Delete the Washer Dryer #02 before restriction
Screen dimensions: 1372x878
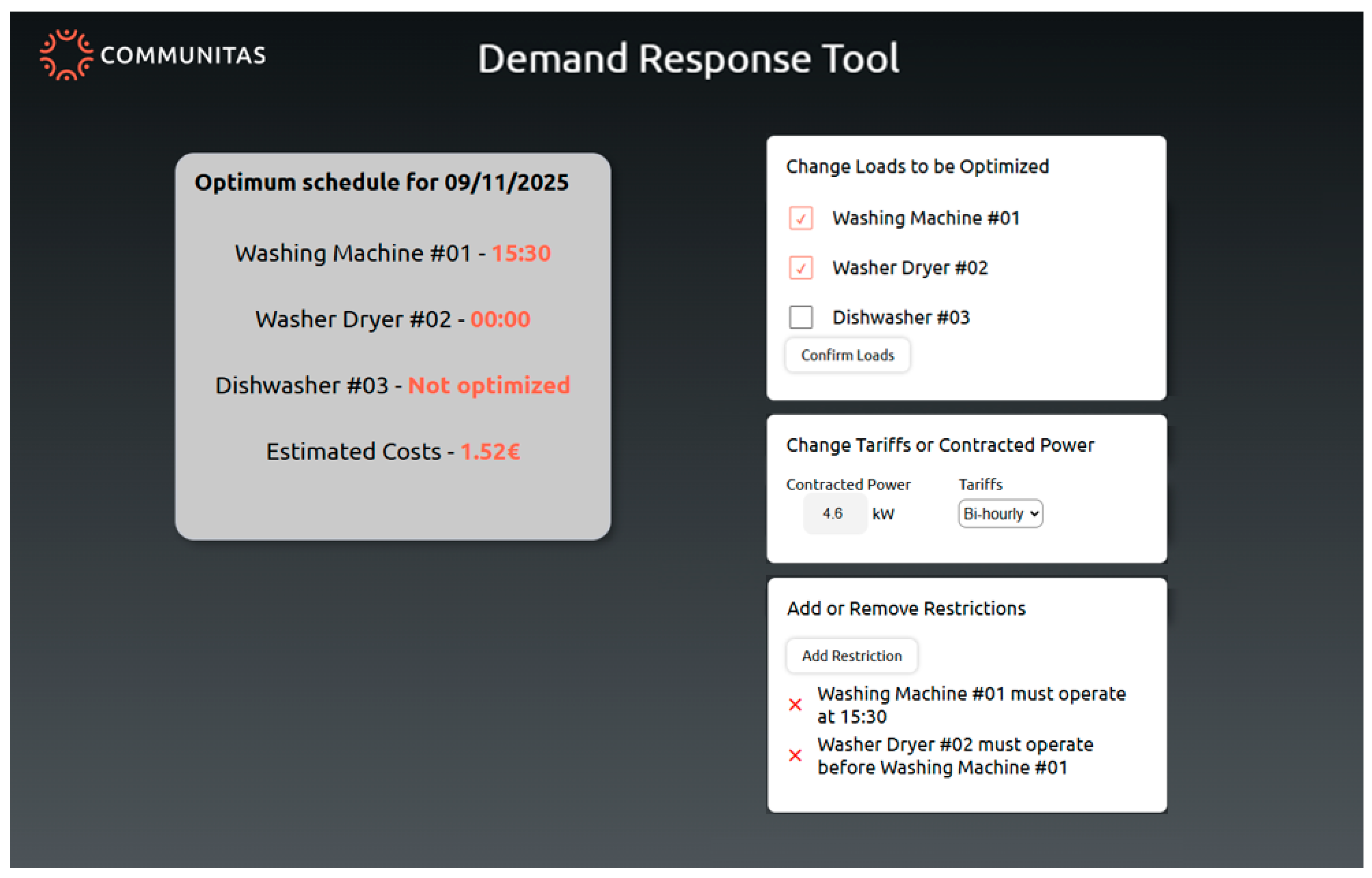pos(795,755)
